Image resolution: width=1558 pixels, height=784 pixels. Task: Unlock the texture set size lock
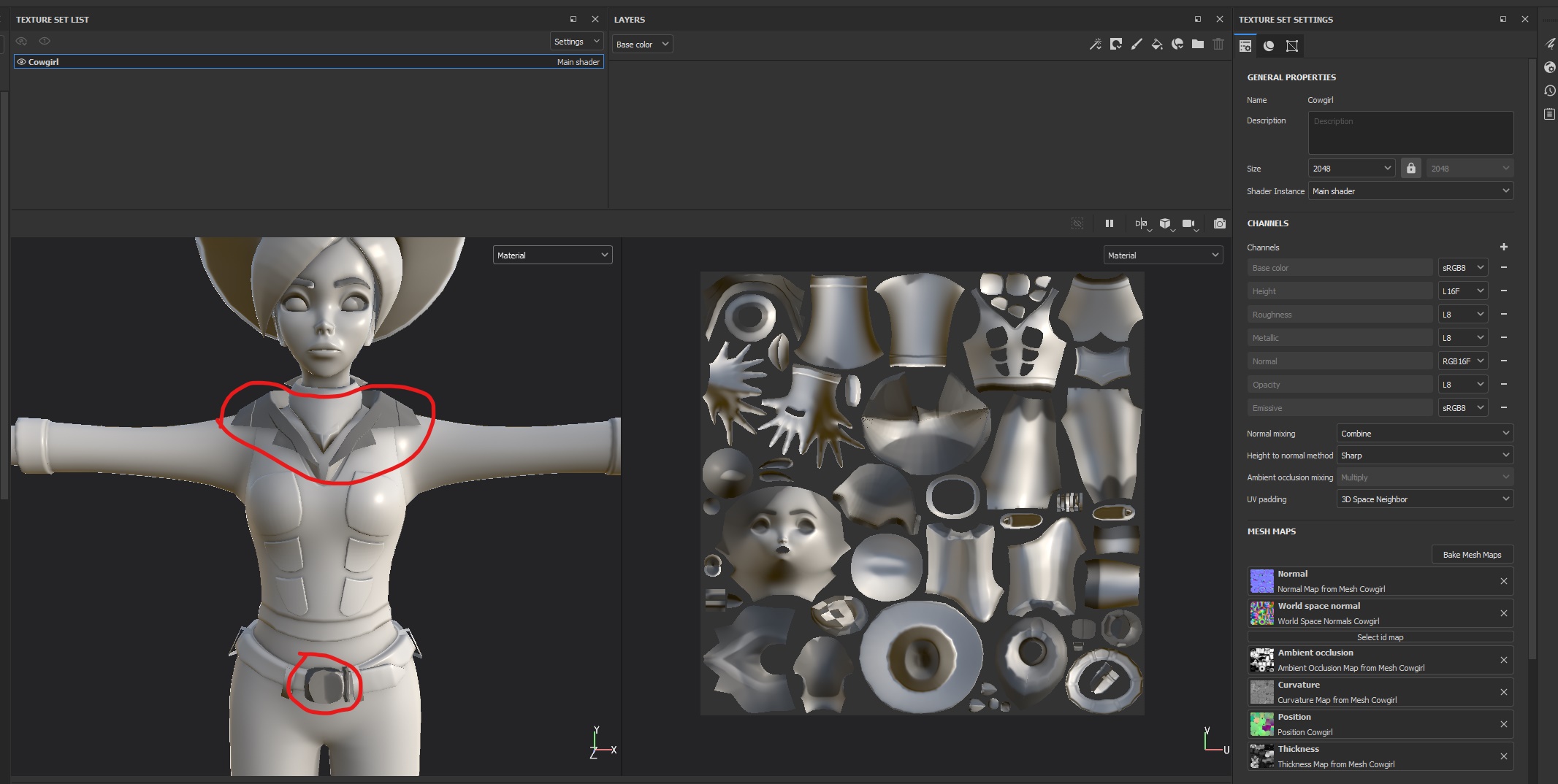coord(1410,168)
